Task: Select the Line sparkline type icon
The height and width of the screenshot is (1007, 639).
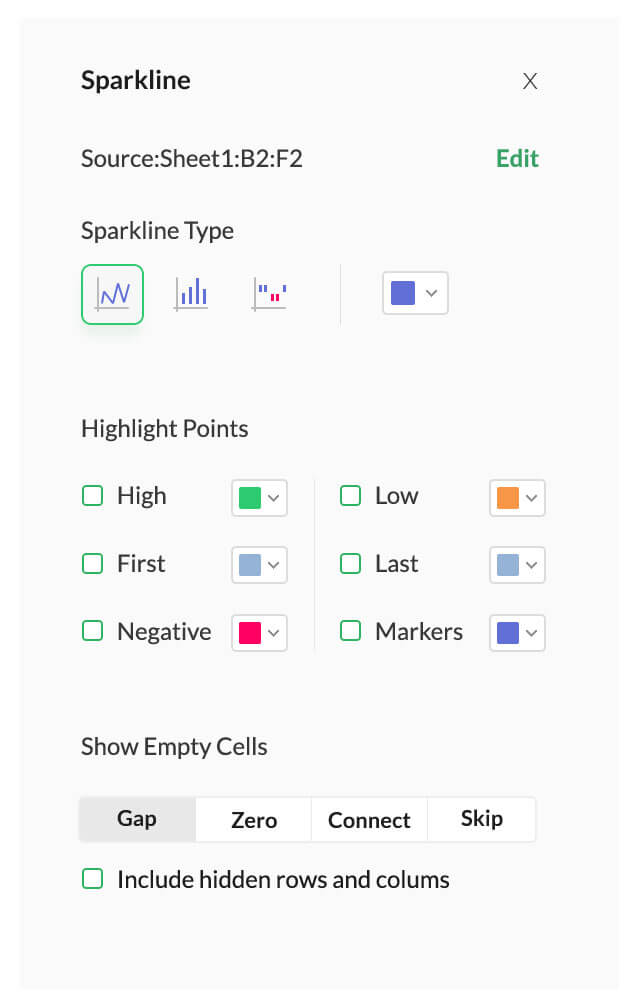Action: [112, 293]
